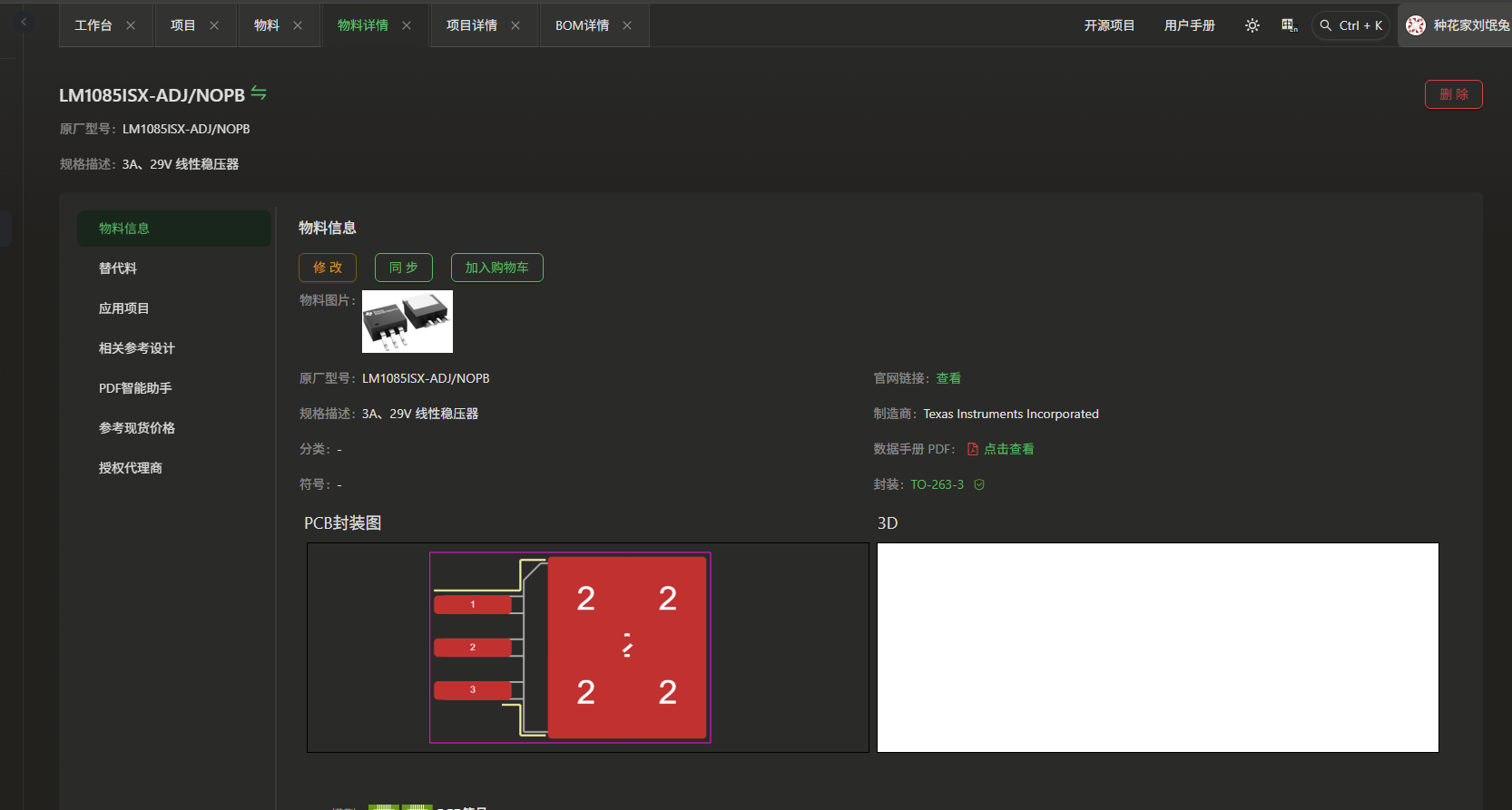Click the 修改 edit button
The image size is (1512, 810).
pos(328,268)
